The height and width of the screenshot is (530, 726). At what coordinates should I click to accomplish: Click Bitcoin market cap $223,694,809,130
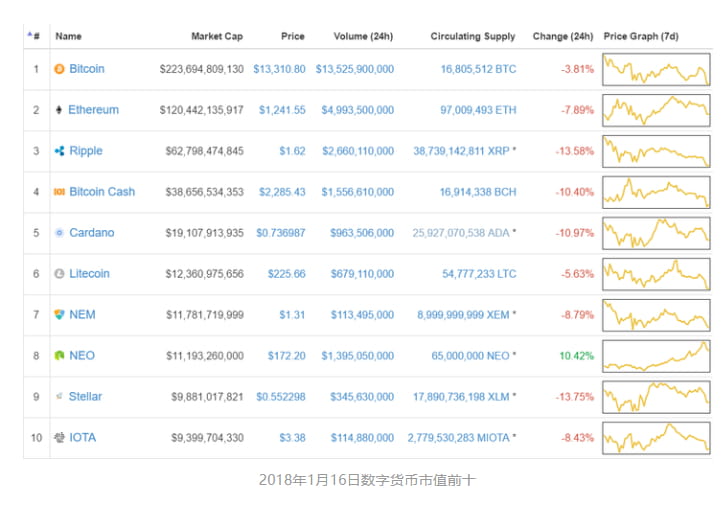coord(201,69)
